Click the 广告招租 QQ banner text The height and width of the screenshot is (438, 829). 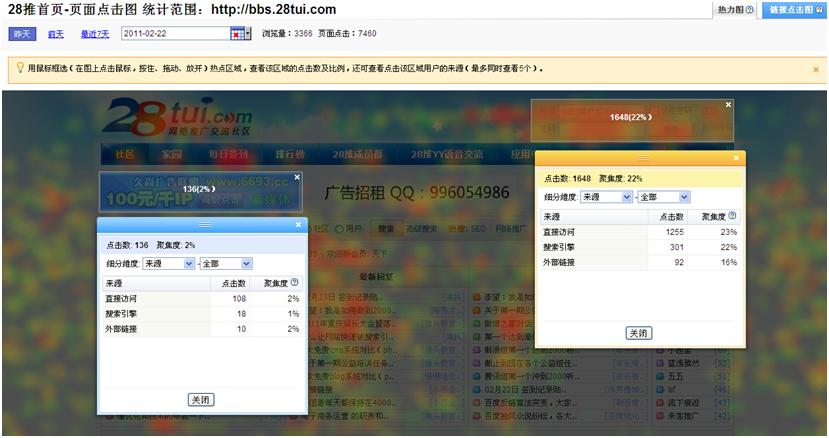pos(417,192)
